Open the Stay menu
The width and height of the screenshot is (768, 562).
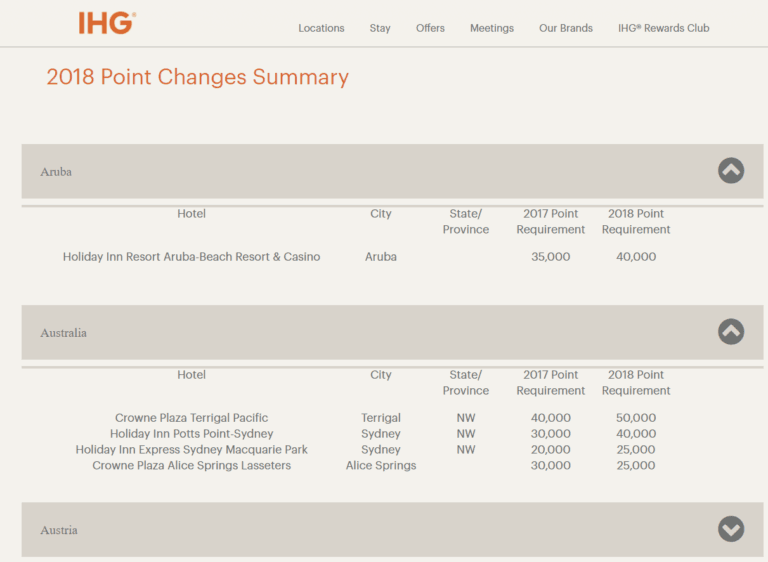pyautogui.click(x=380, y=28)
